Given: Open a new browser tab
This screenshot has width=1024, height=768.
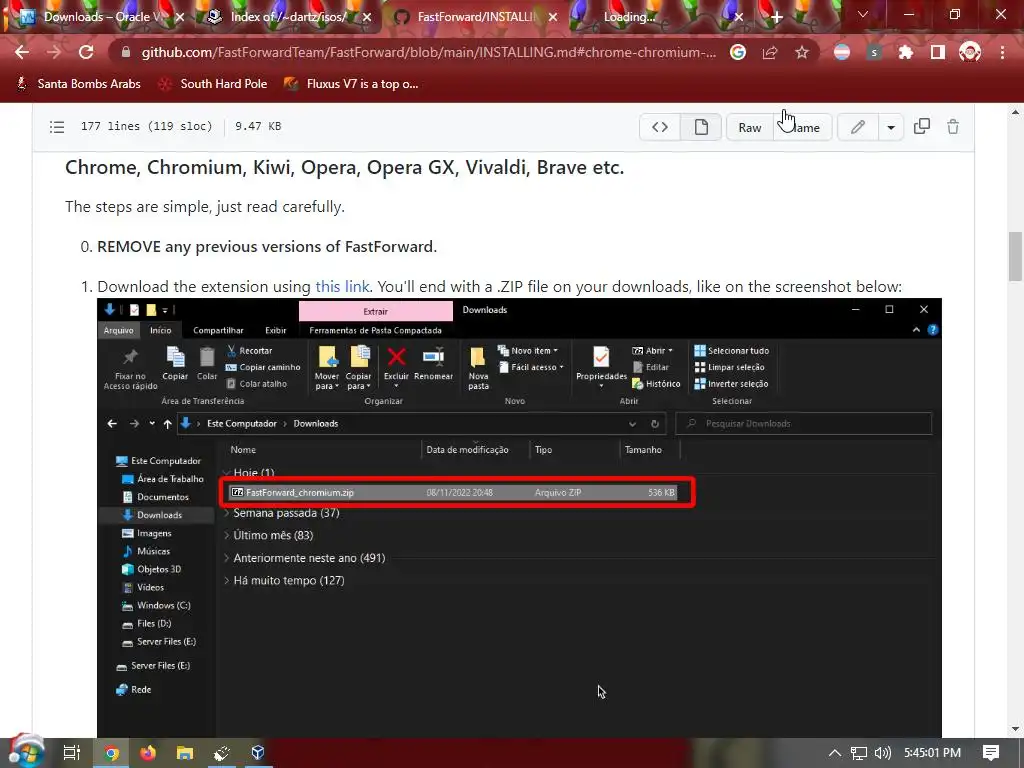Looking at the screenshot, I should 776,17.
